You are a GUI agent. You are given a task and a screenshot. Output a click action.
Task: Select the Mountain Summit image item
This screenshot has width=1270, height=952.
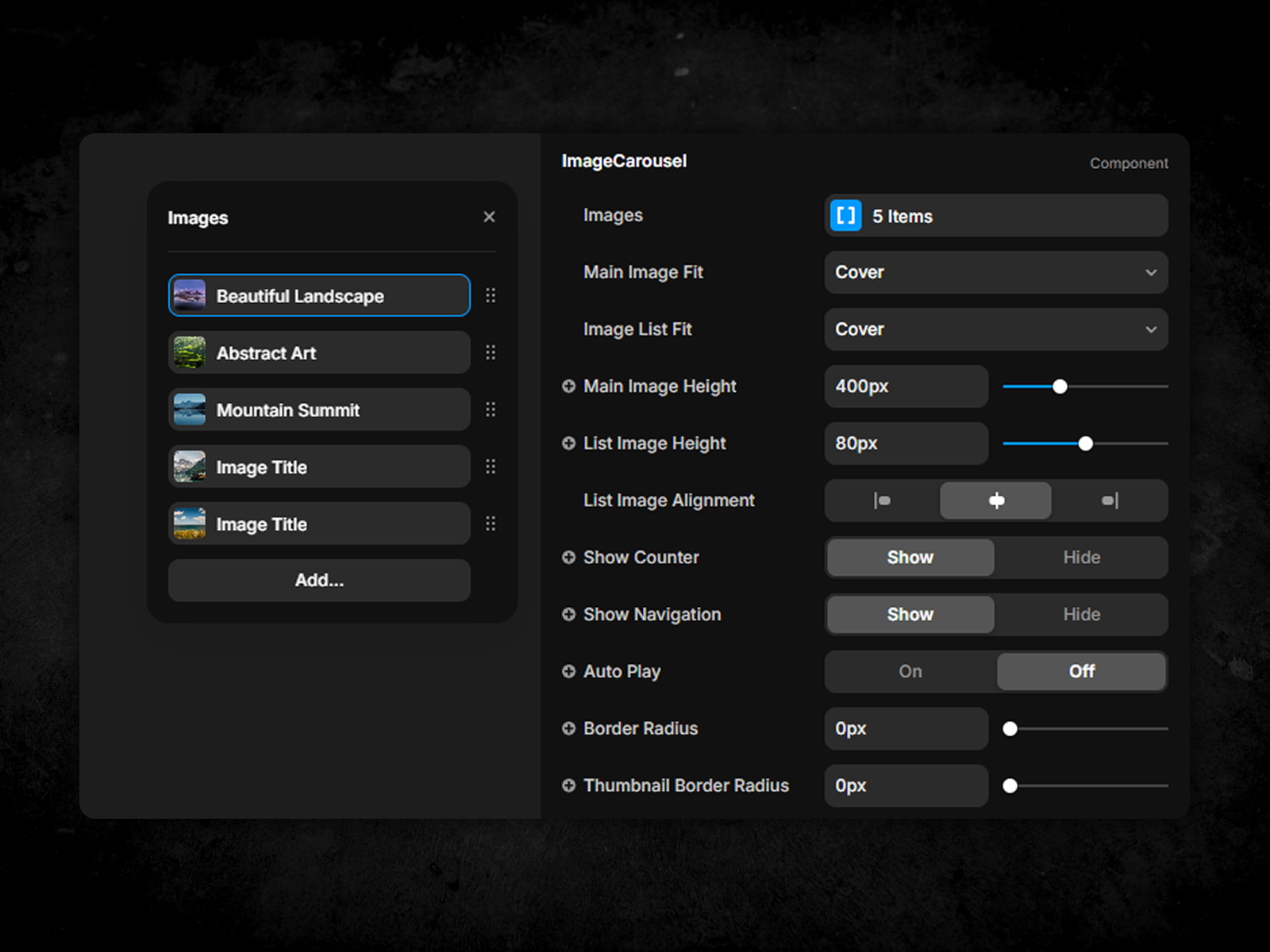[x=319, y=410]
